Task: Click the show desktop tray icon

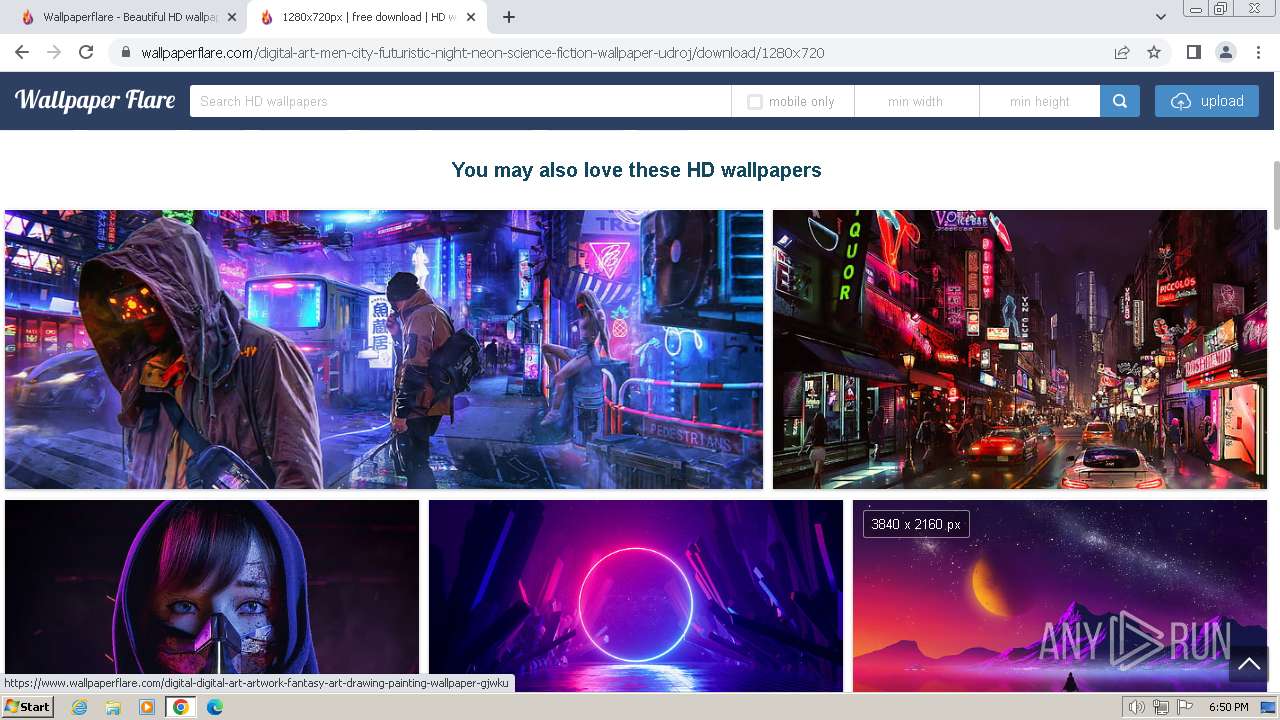Action: coord(1268,707)
